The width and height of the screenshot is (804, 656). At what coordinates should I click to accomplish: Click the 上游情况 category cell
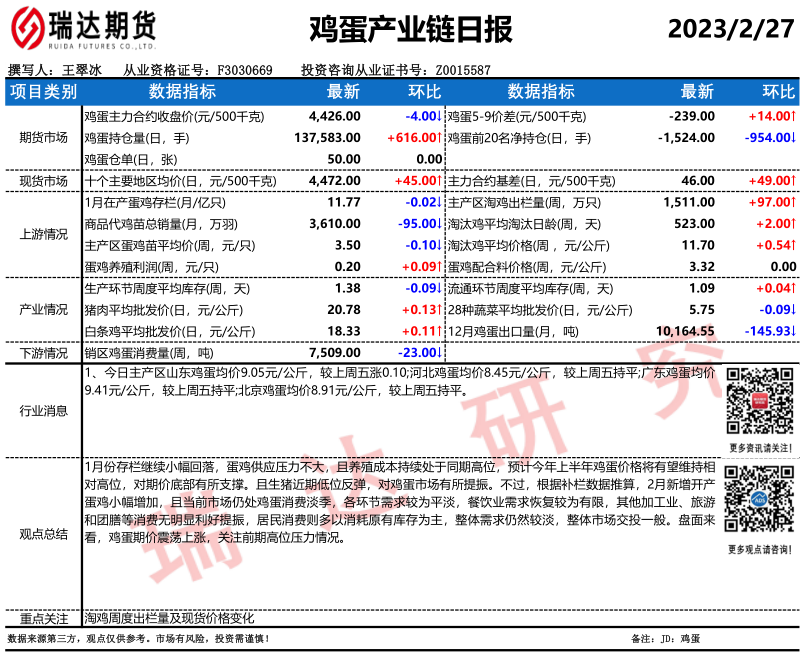coord(42,235)
